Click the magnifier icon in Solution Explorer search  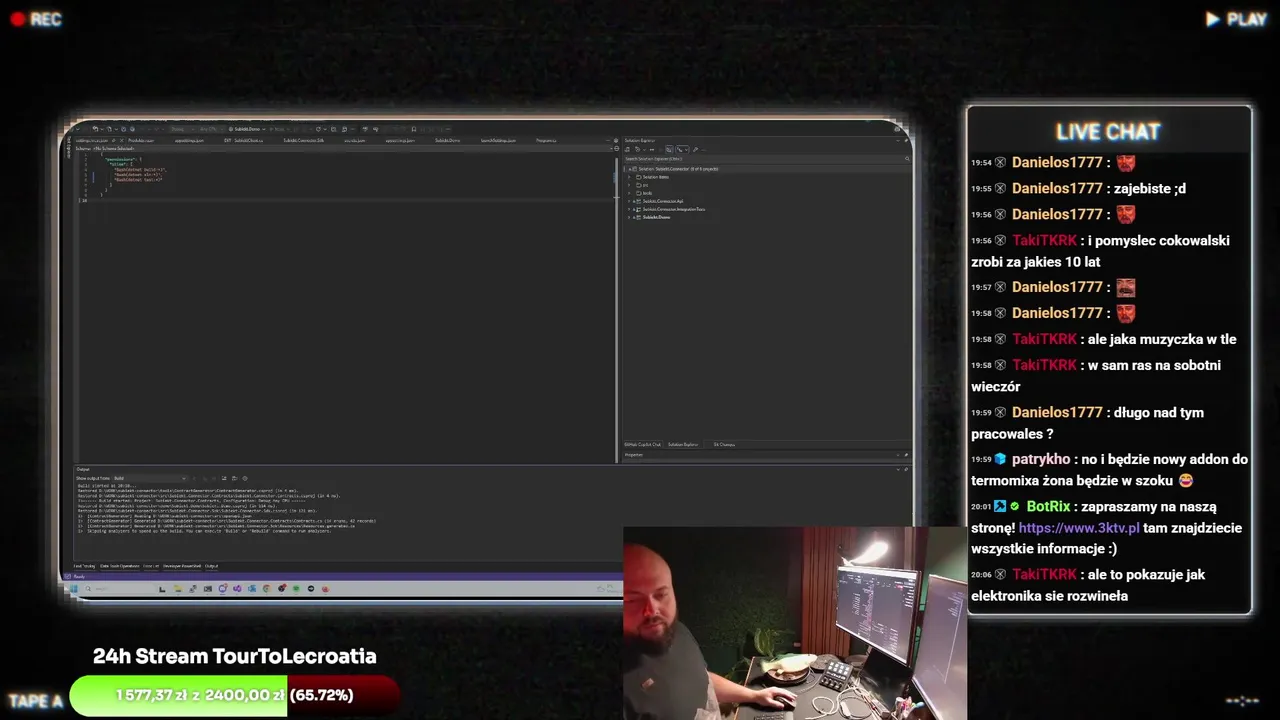[x=907, y=158]
